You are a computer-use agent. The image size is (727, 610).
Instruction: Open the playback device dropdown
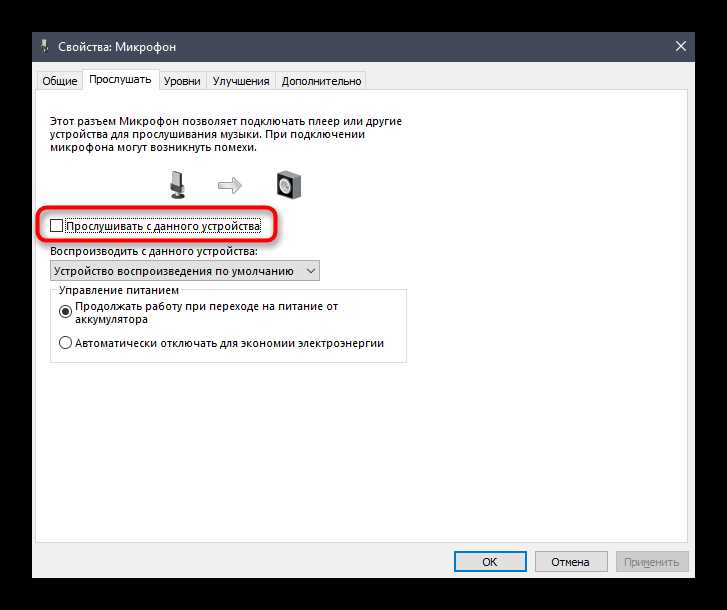(185, 271)
